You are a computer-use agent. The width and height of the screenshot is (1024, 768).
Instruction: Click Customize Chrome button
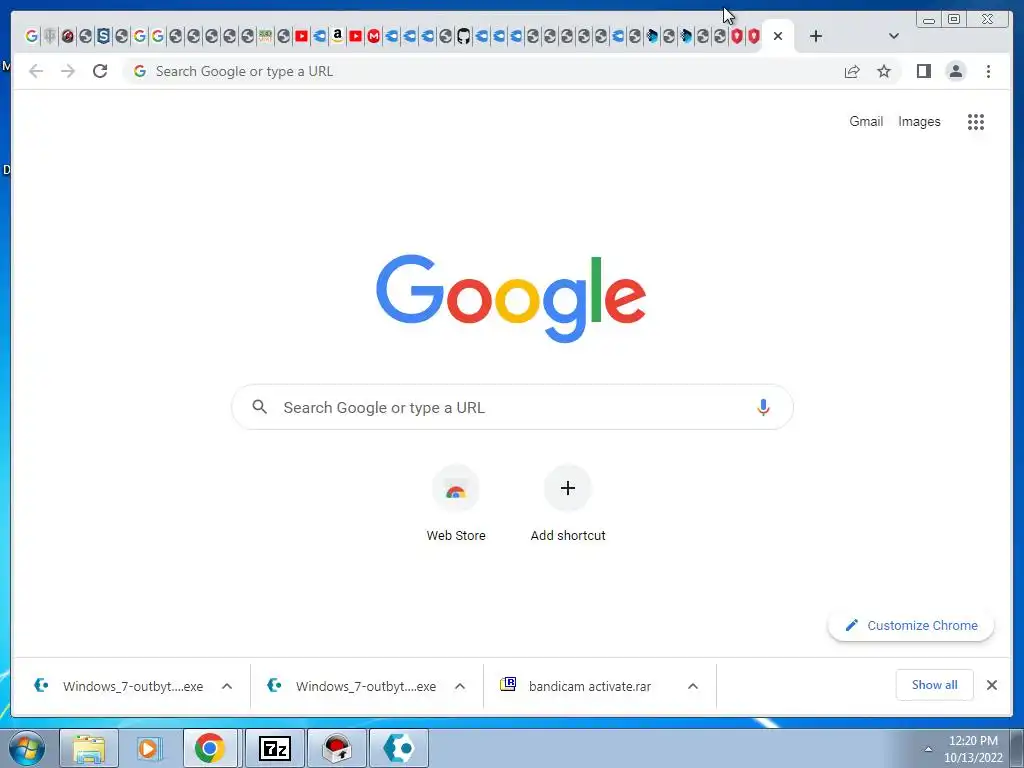click(911, 626)
